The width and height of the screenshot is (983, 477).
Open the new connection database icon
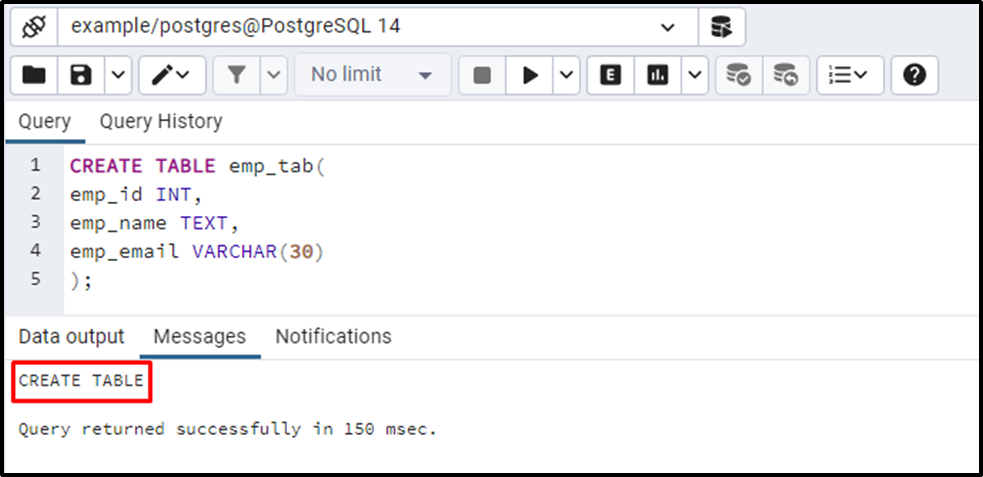(x=722, y=27)
